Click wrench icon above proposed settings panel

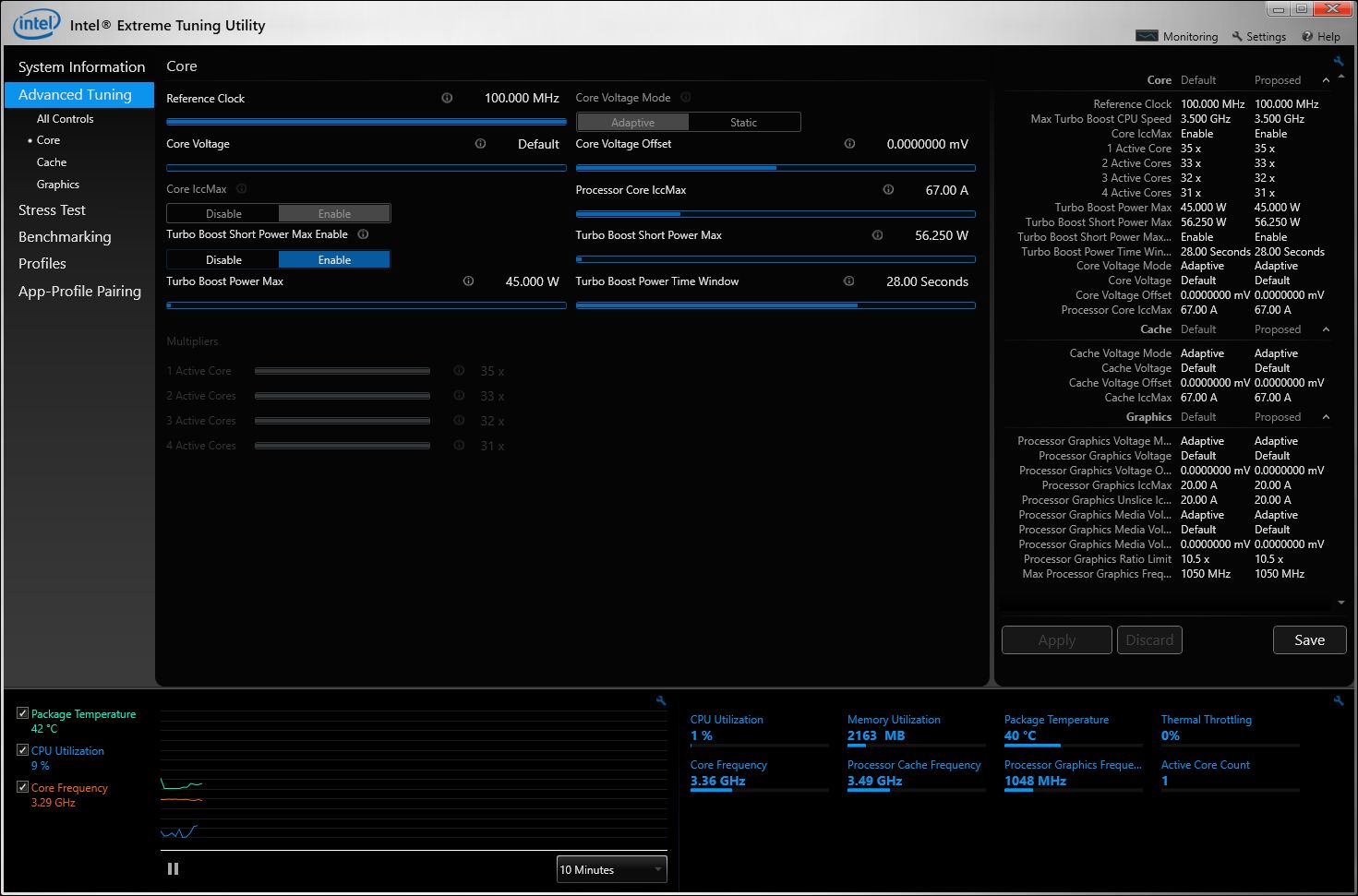point(1339,62)
